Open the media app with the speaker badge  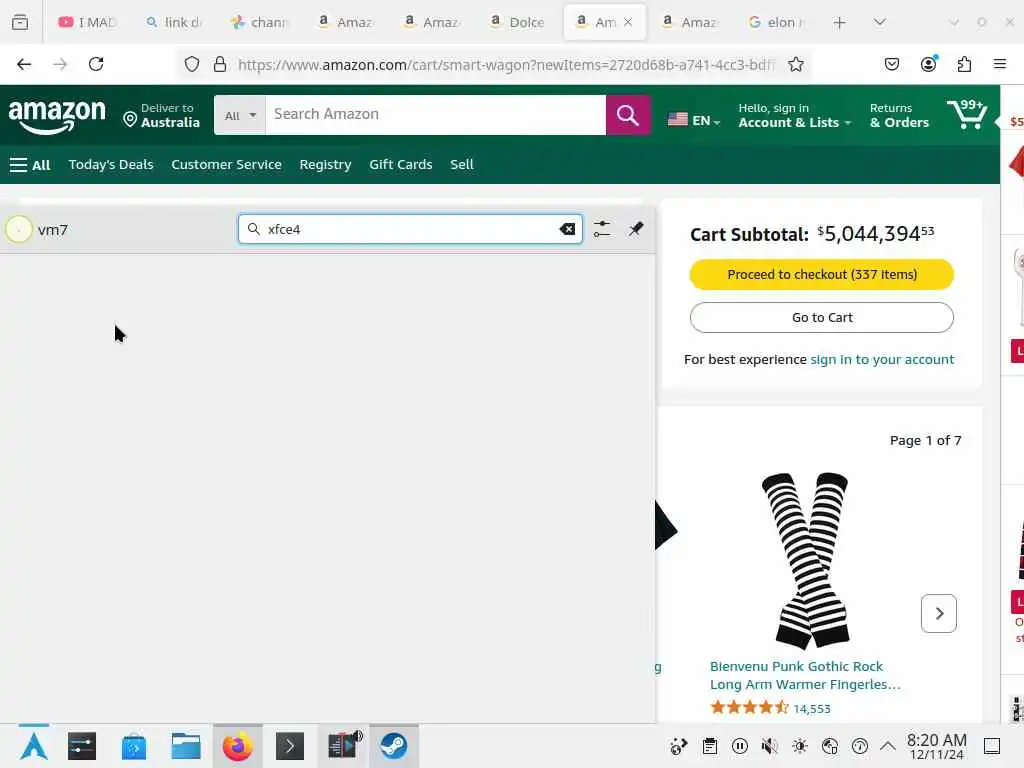tap(344, 745)
